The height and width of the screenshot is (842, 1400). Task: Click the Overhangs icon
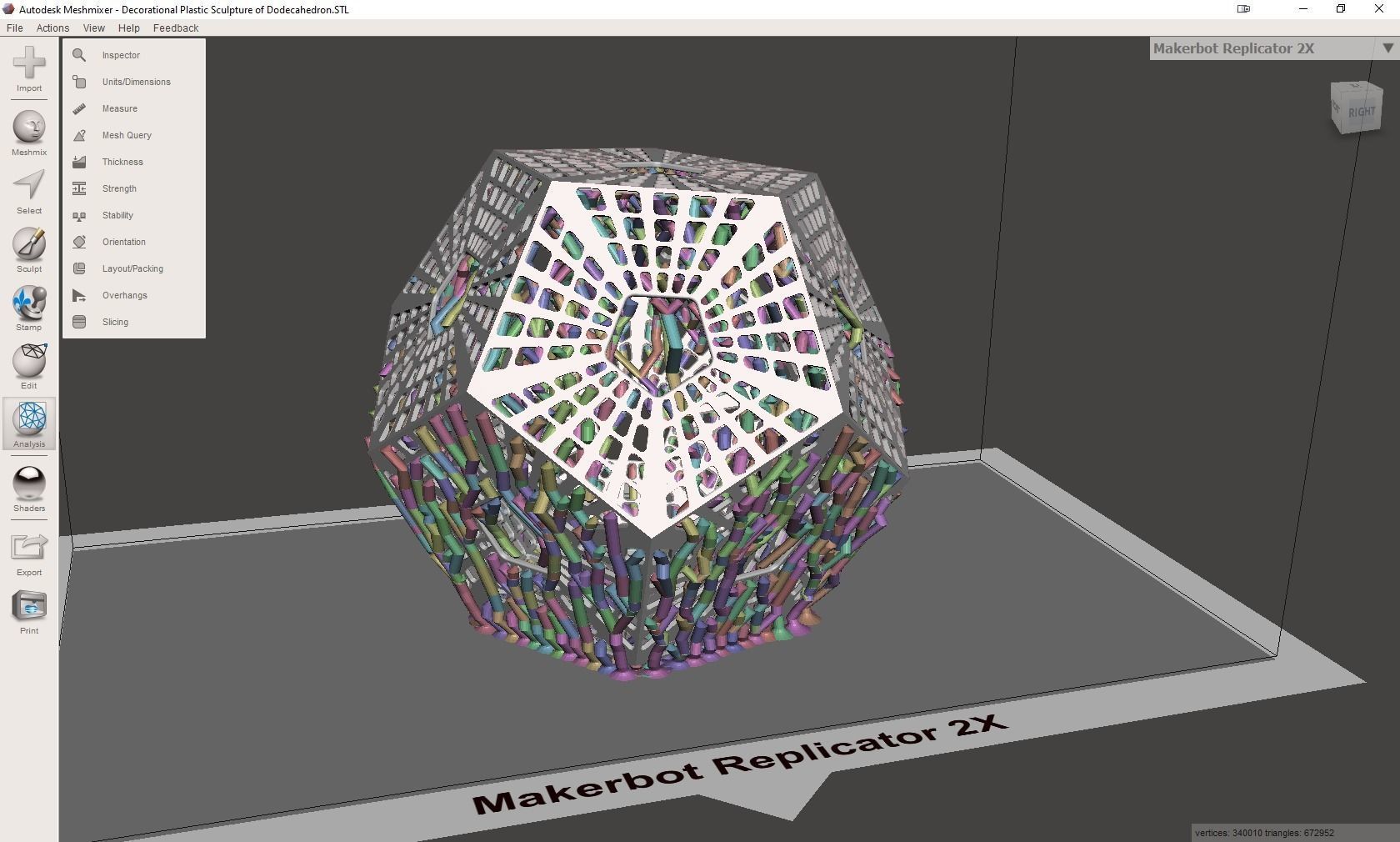[79, 295]
